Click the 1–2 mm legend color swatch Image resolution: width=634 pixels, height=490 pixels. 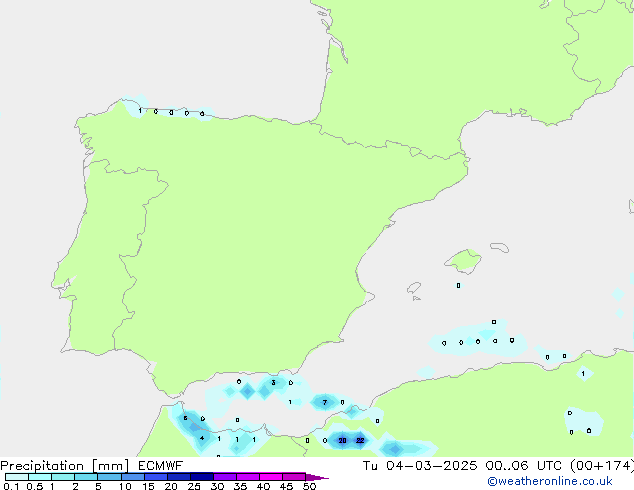(63, 477)
